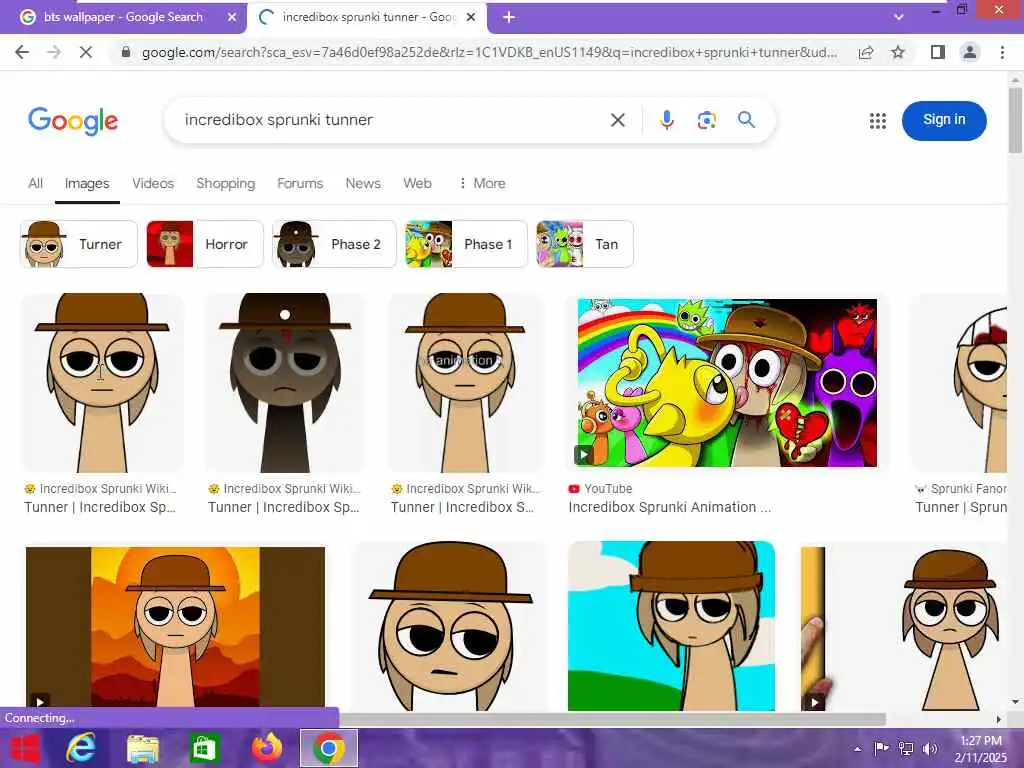
Task: Click the vertical page scrollbar
Action: 1015,120
